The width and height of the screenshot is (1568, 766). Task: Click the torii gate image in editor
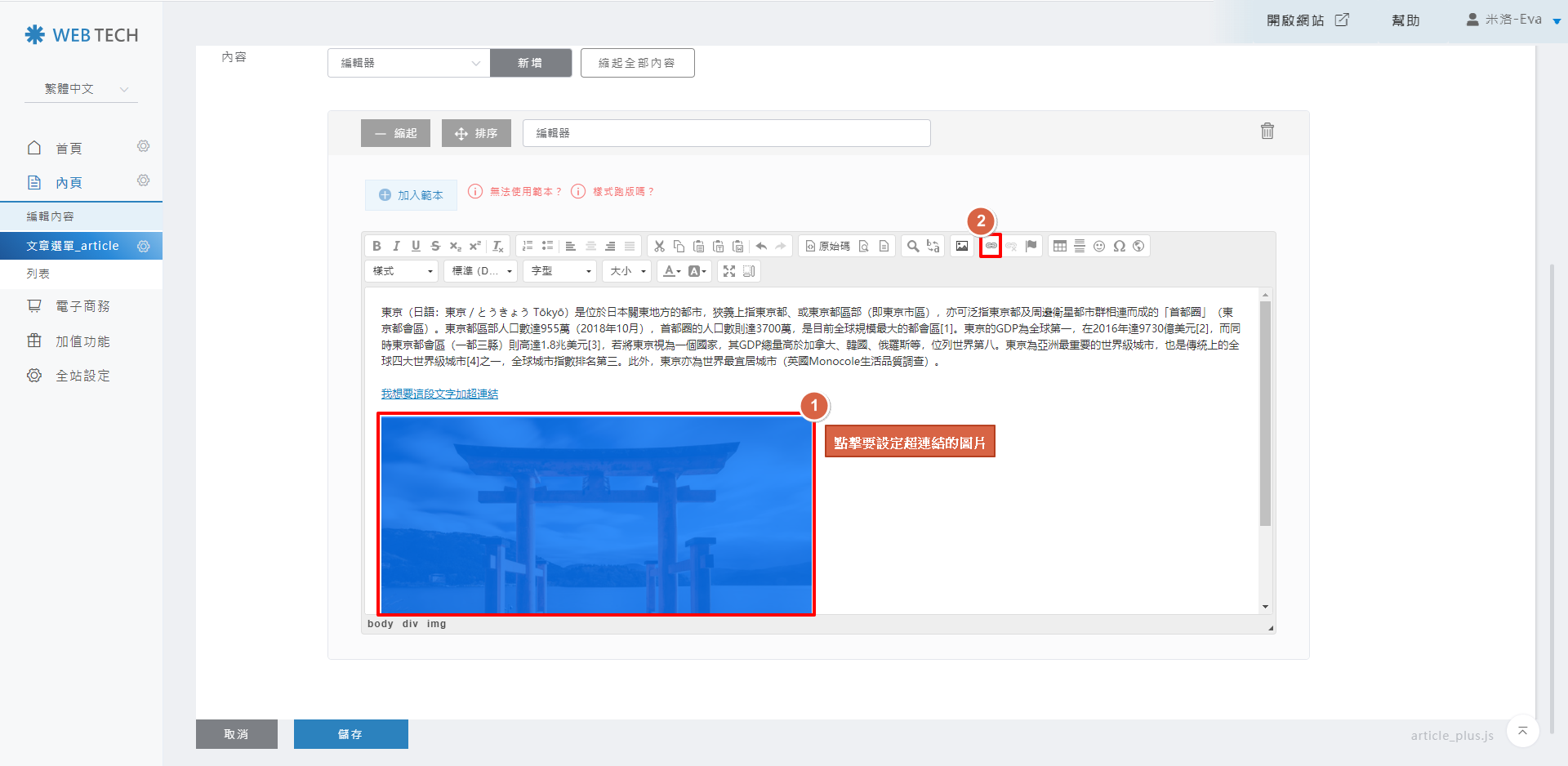pos(596,514)
